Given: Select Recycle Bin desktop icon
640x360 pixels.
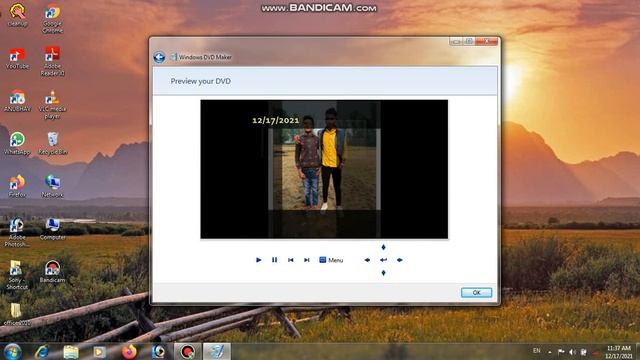Looking at the screenshot, I should point(52,144).
